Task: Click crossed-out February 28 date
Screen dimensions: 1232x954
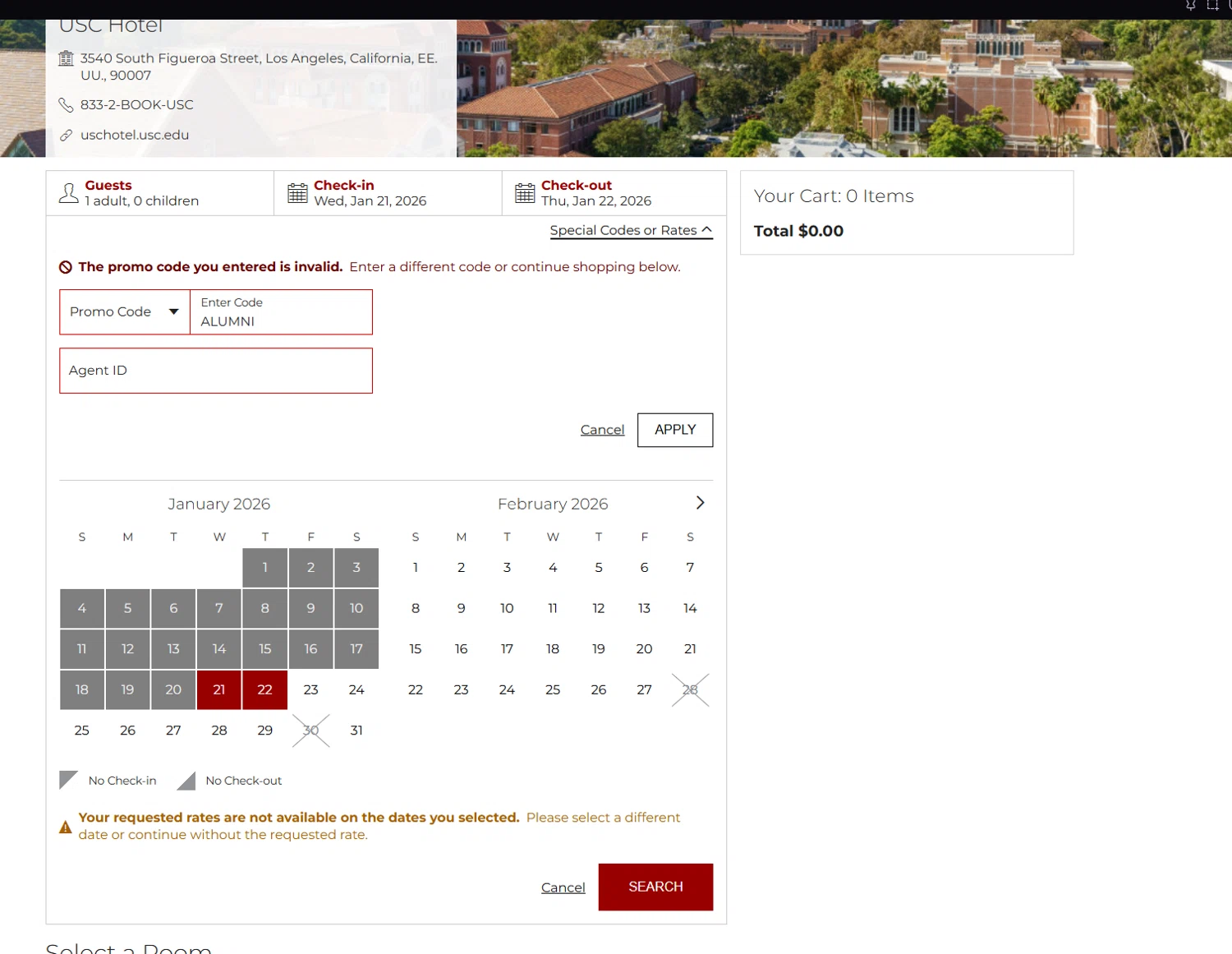Action: click(690, 689)
